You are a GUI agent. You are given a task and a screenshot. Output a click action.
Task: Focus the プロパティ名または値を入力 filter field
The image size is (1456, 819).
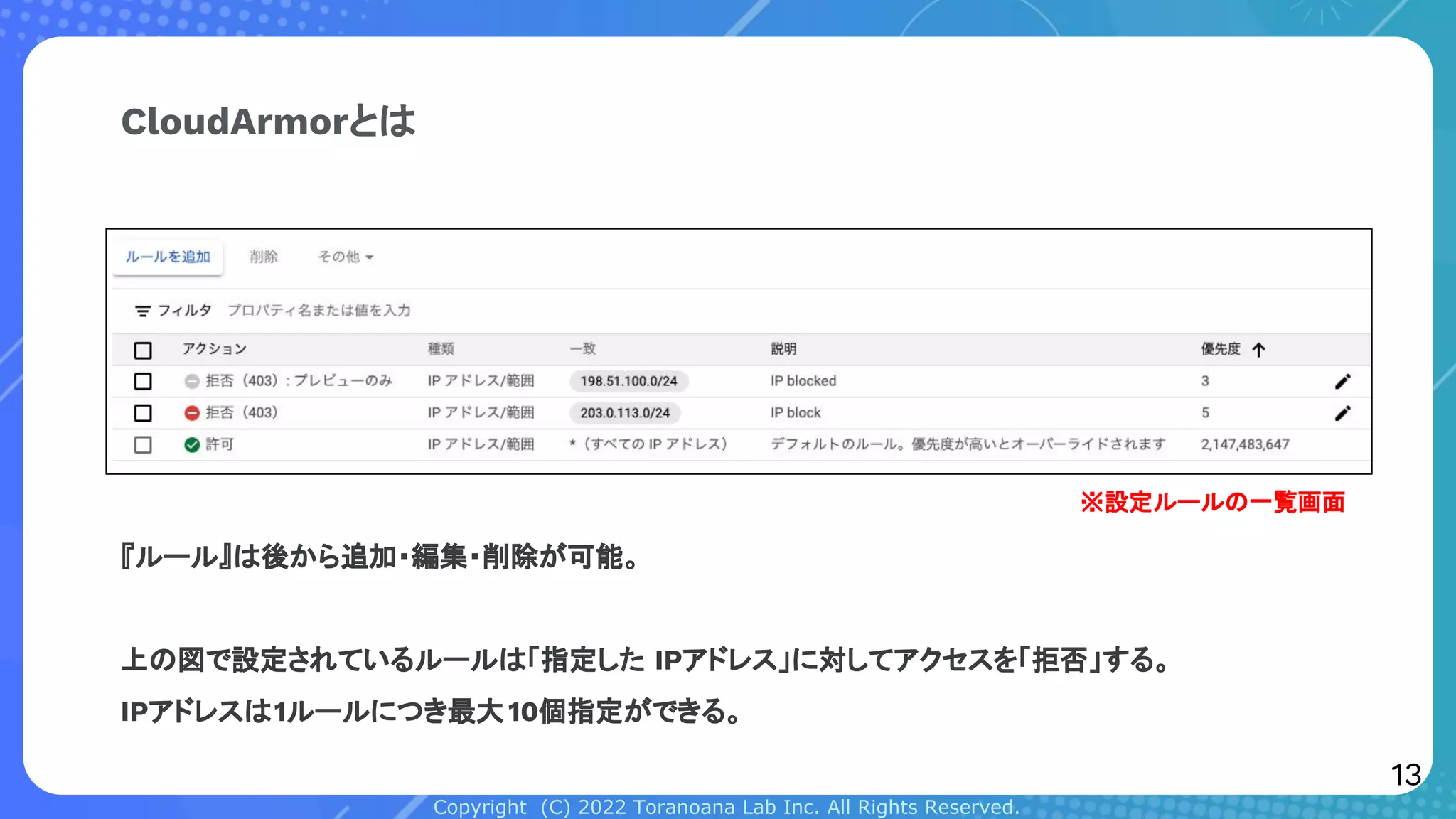click(x=319, y=311)
